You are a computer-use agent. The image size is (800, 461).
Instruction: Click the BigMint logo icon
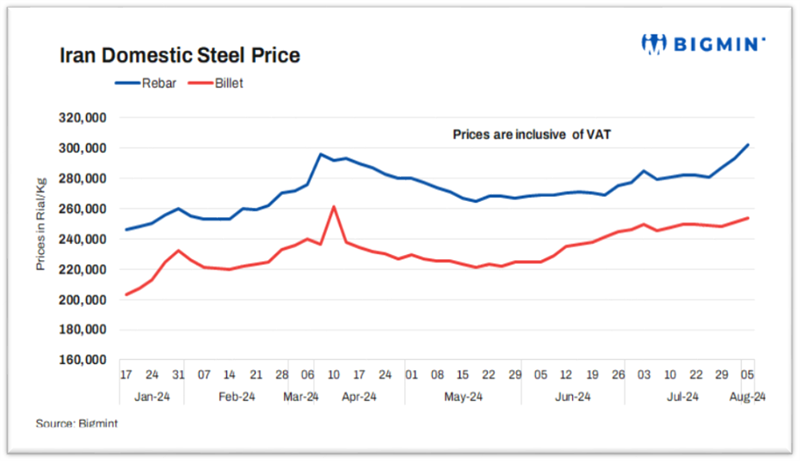click(x=654, y=44)
